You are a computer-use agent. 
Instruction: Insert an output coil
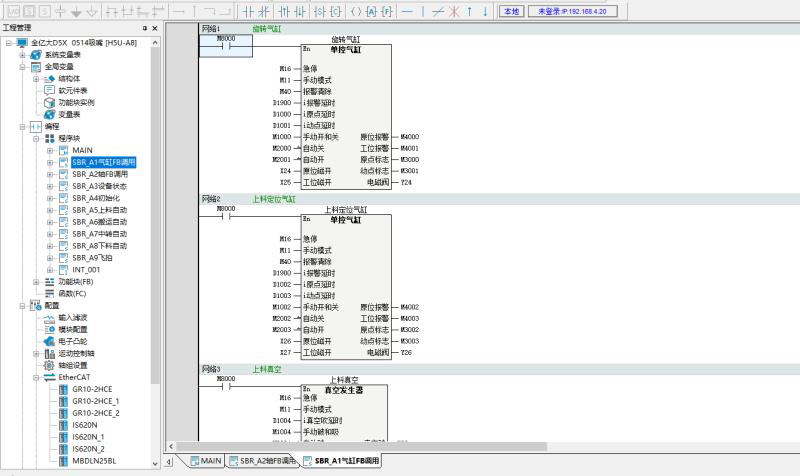coord(356,11)
